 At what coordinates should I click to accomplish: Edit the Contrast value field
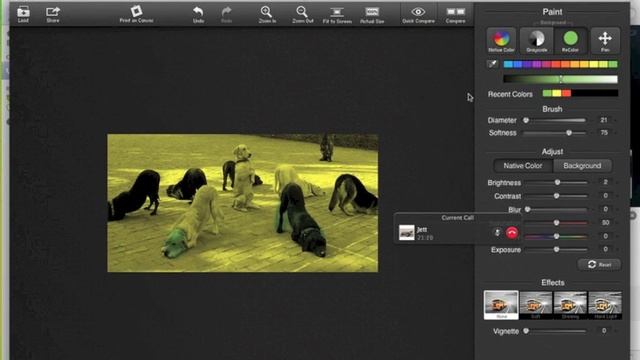pyautogui.click(x=605, y=196)
